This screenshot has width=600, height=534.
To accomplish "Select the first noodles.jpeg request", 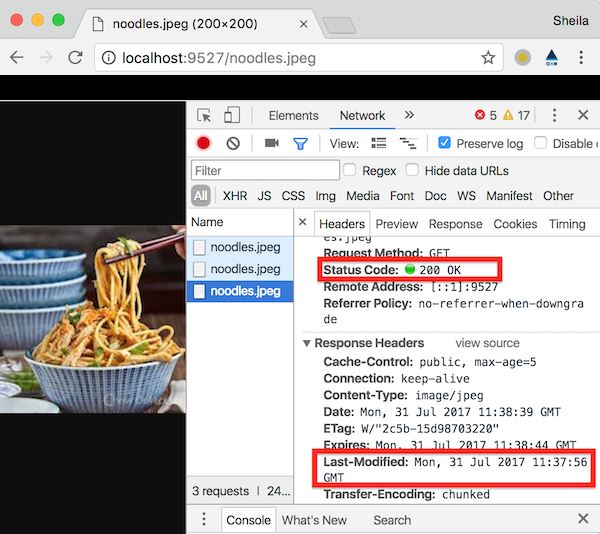I will (x=240, y=247).
